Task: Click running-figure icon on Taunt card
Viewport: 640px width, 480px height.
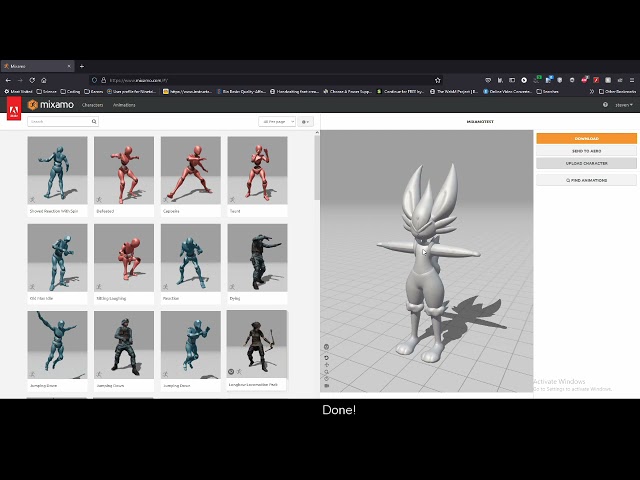Action: click(232, 200)
